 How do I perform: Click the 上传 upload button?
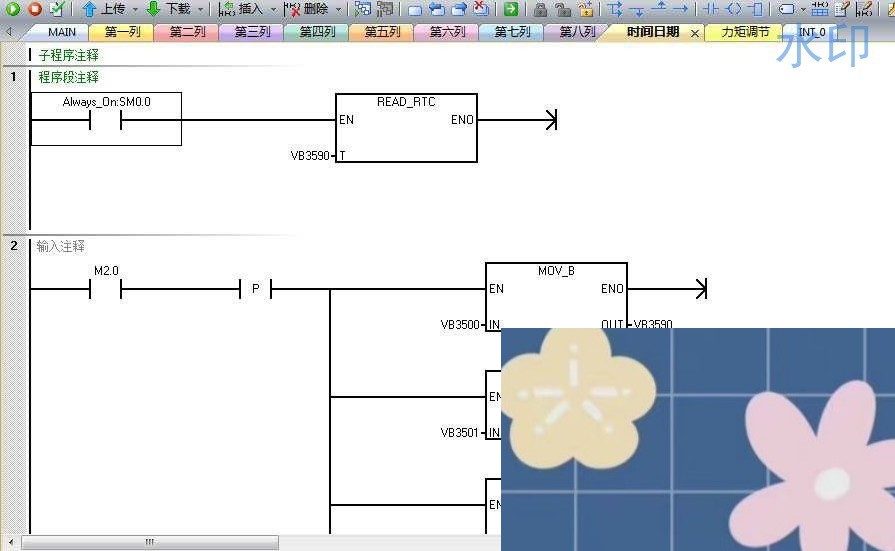tap(103, 9)
